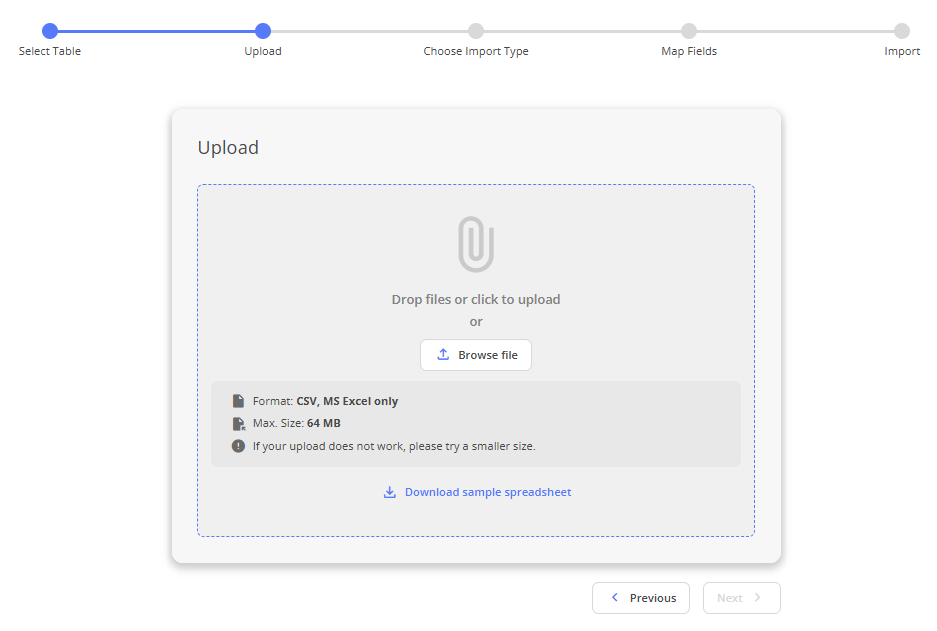Click the large paperclip attachment icon

(x=476, y=244)
